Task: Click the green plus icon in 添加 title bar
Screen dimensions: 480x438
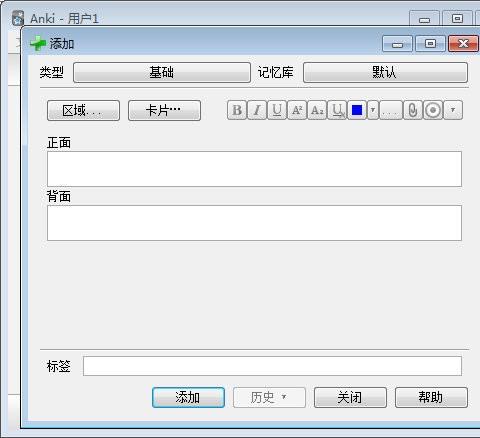Action: 38,44
